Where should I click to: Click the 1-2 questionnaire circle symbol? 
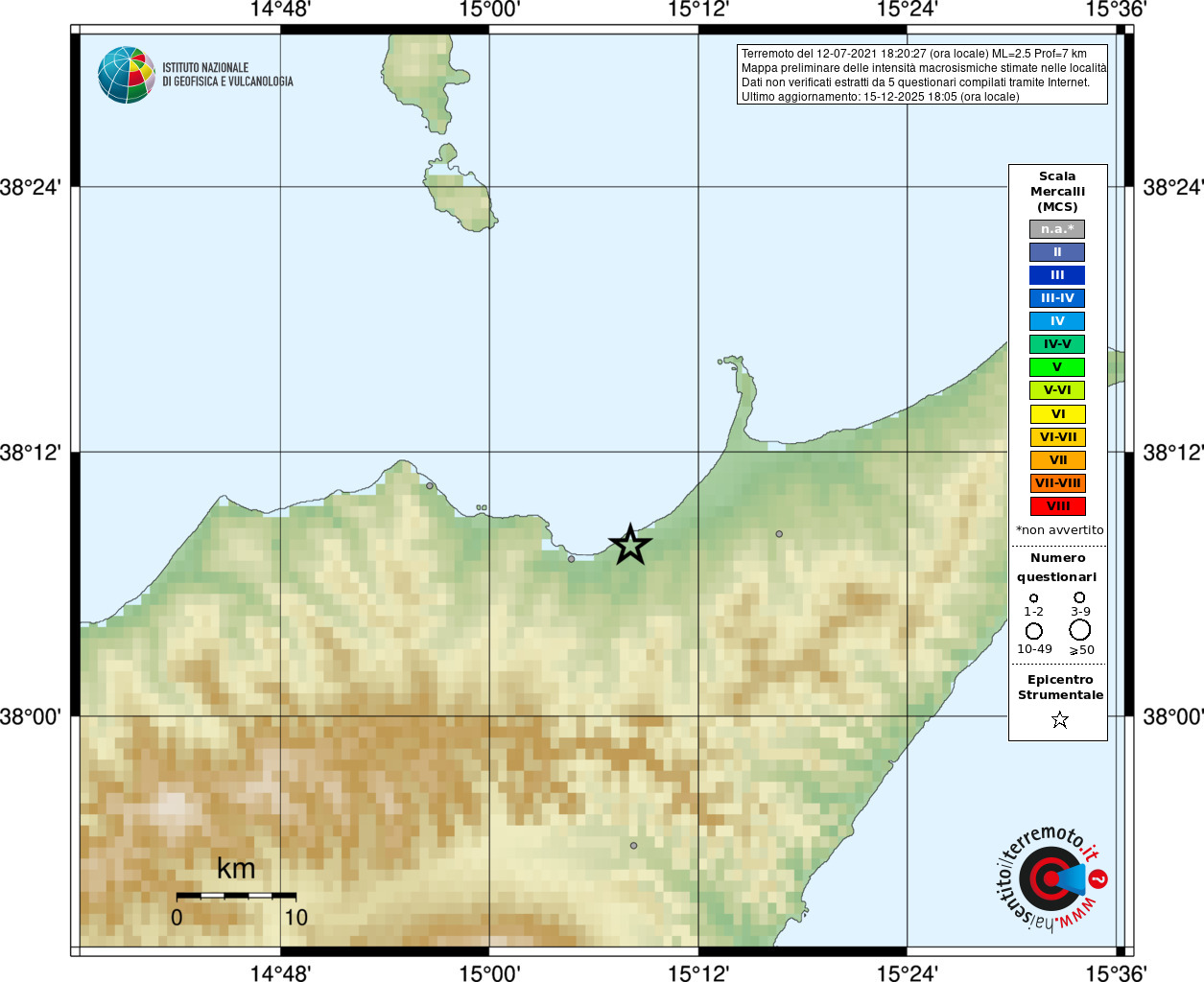pos(1033,598)
